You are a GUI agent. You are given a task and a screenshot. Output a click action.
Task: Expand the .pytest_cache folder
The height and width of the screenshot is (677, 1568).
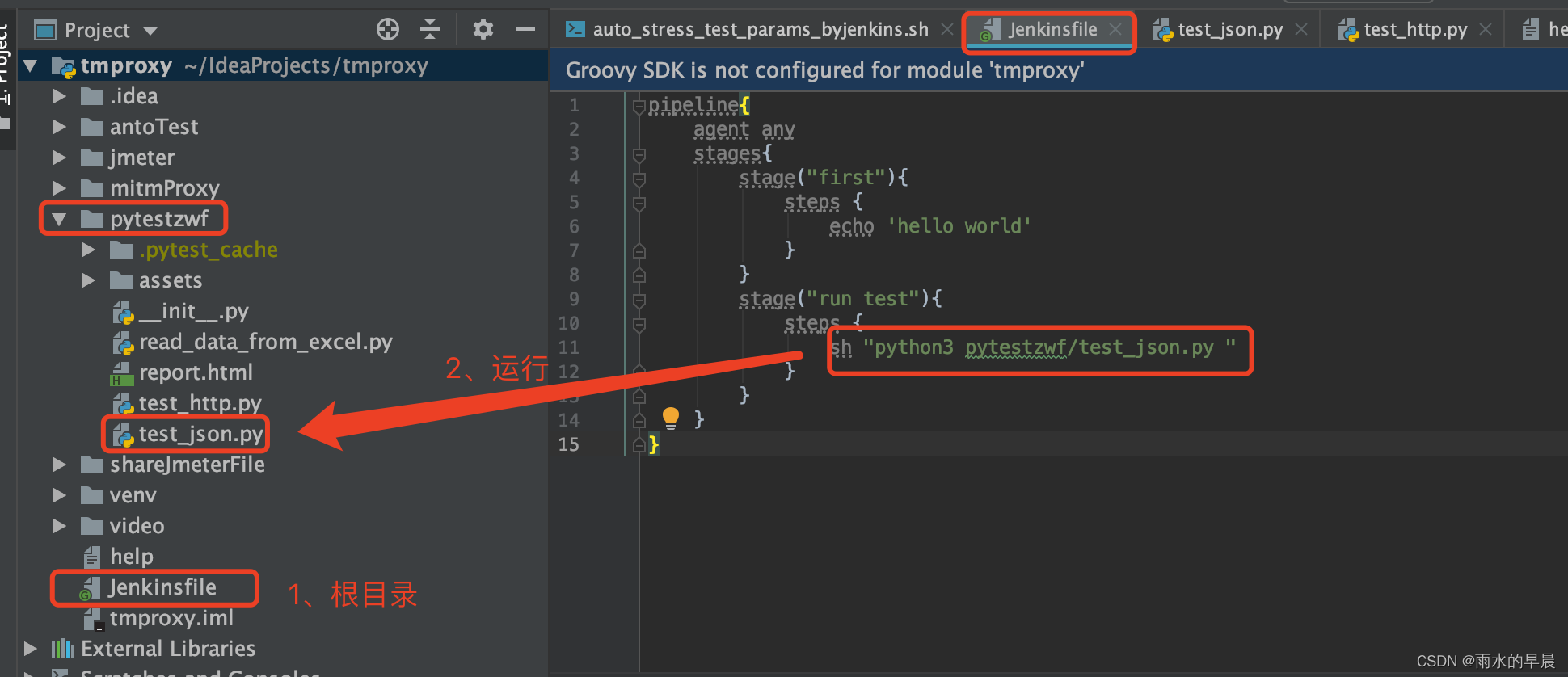tap(88, 250)
